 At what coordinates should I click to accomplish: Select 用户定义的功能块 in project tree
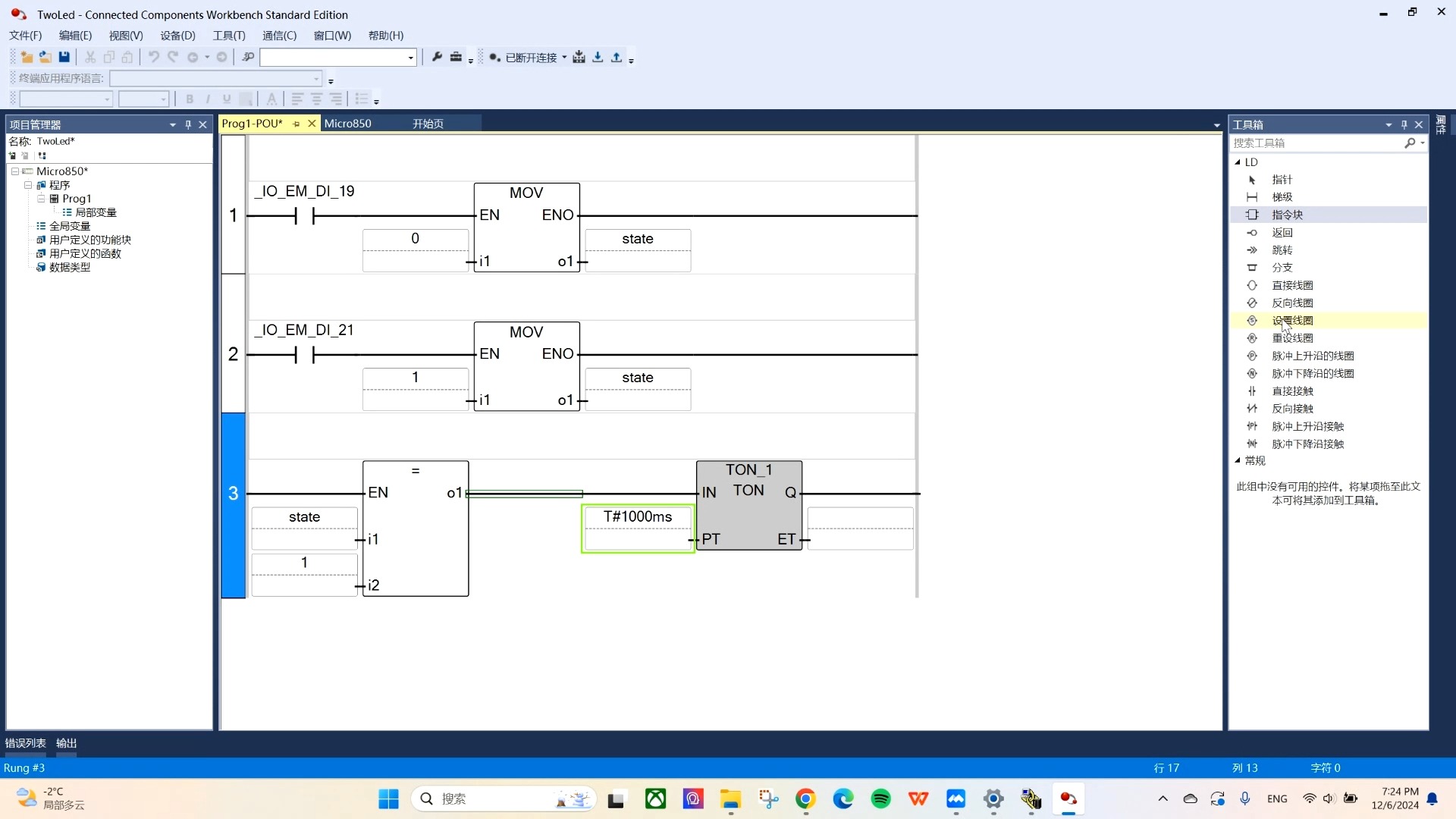coord(90,240)
